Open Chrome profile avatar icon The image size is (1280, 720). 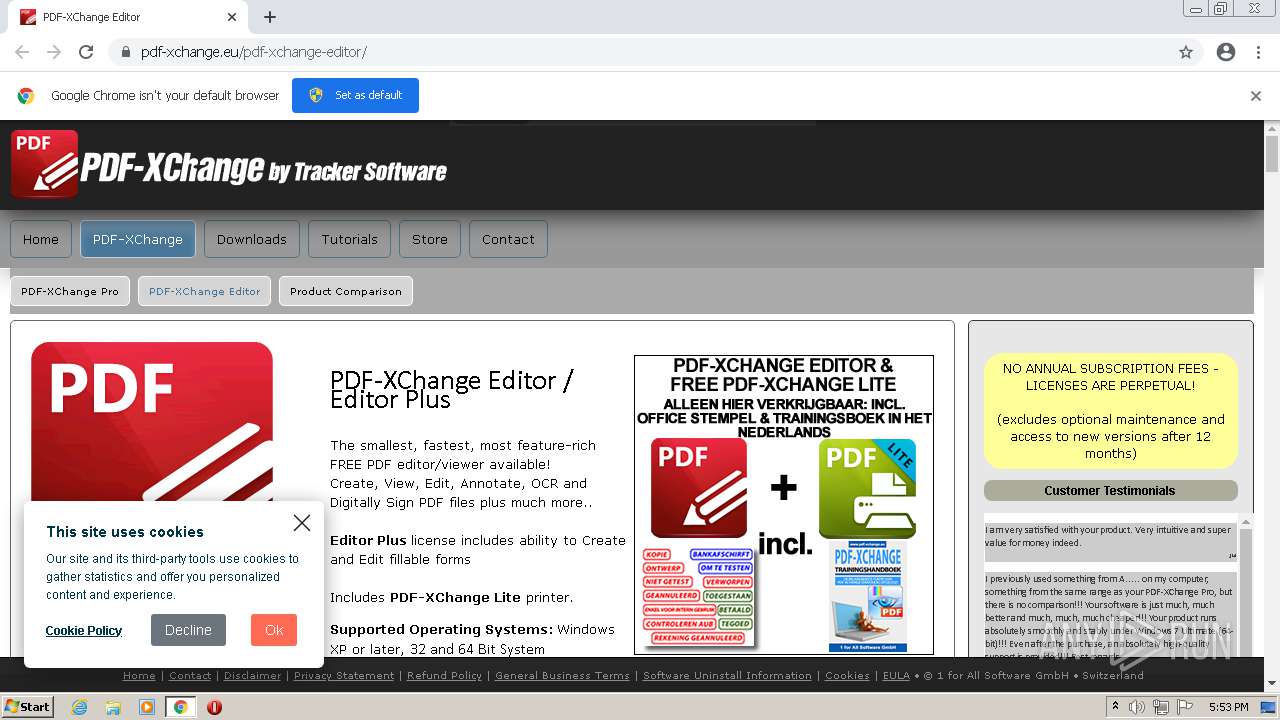coord(1226,52)
